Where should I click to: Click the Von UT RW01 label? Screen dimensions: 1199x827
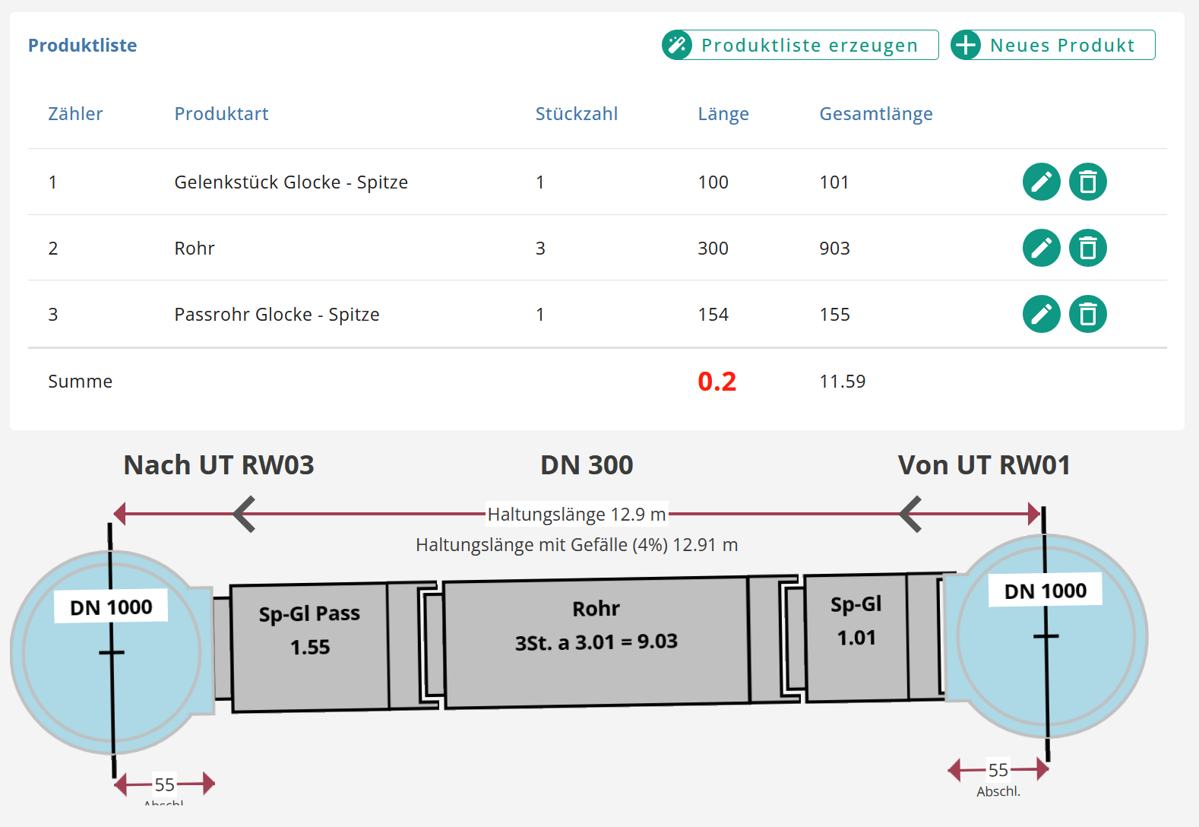click(984, 465)
